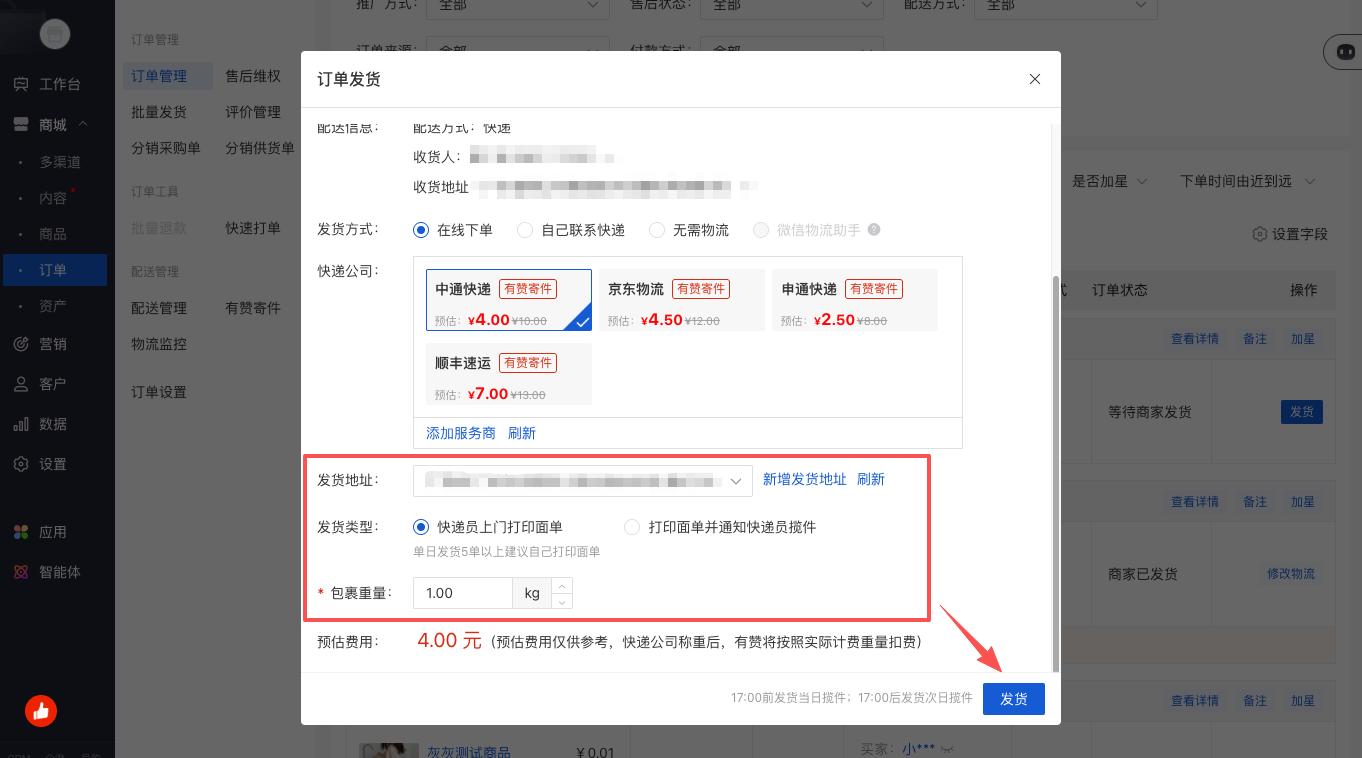Go to 售后维权 menu item
1362x758 pixels.
(x=253, y=76)
